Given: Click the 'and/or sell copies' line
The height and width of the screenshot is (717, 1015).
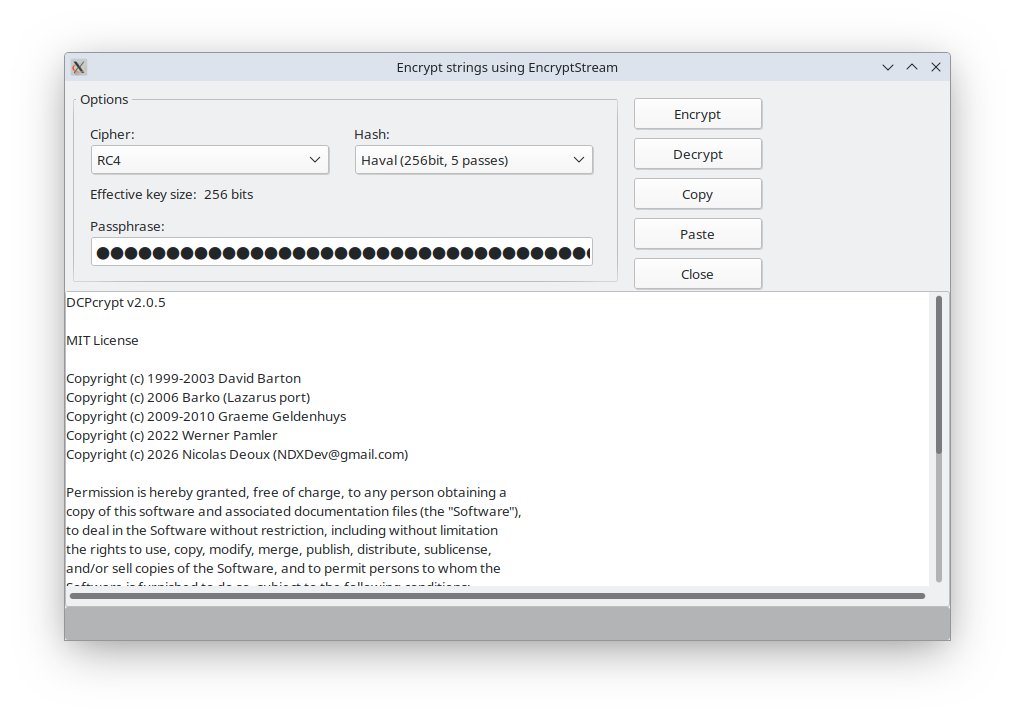Looking at the screenshot, I should point(284,569).
